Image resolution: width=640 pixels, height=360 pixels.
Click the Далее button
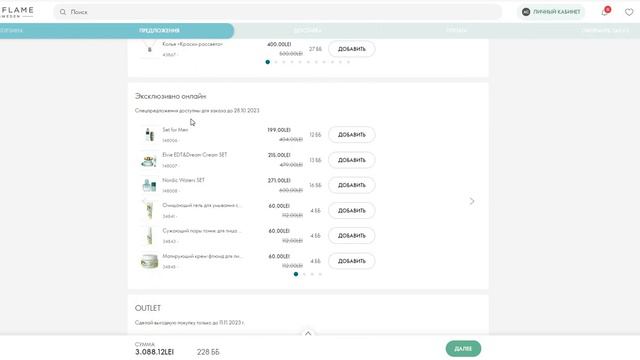(463, 349)
